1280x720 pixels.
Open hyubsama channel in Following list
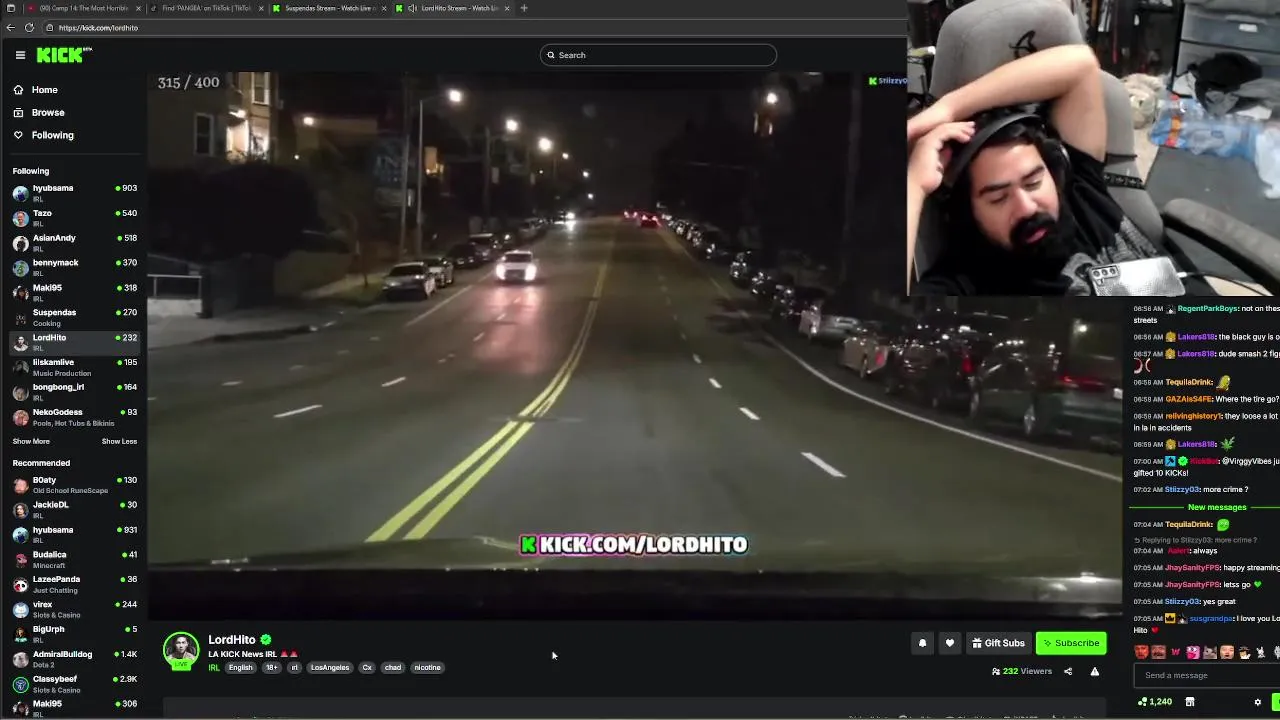click(x=74, y=192)
